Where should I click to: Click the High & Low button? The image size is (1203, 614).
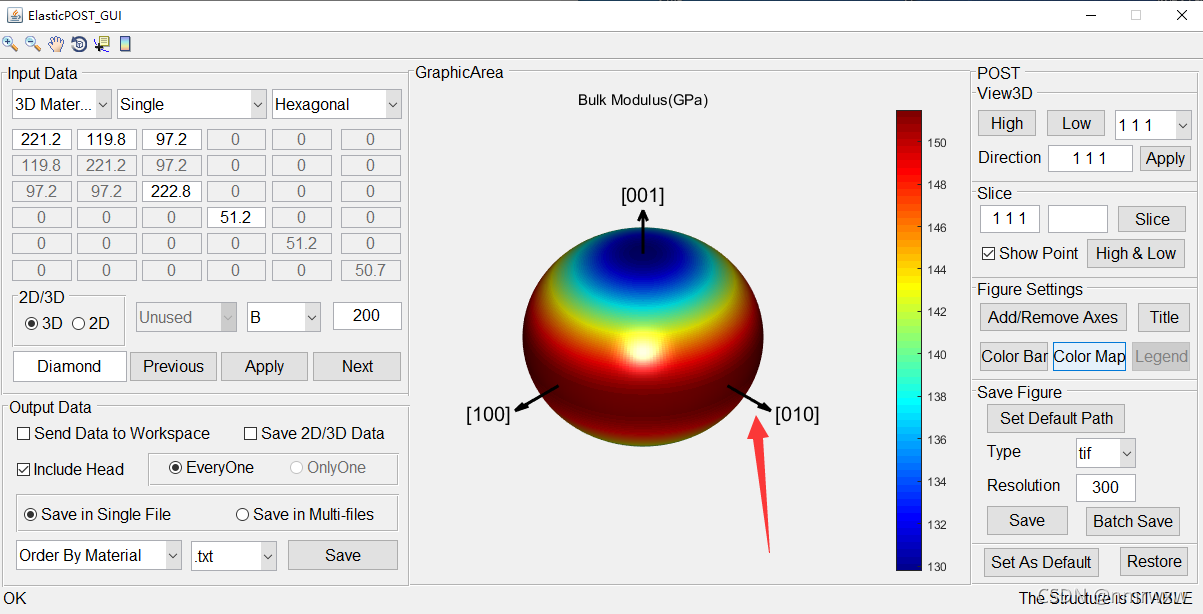(1135, 254)
